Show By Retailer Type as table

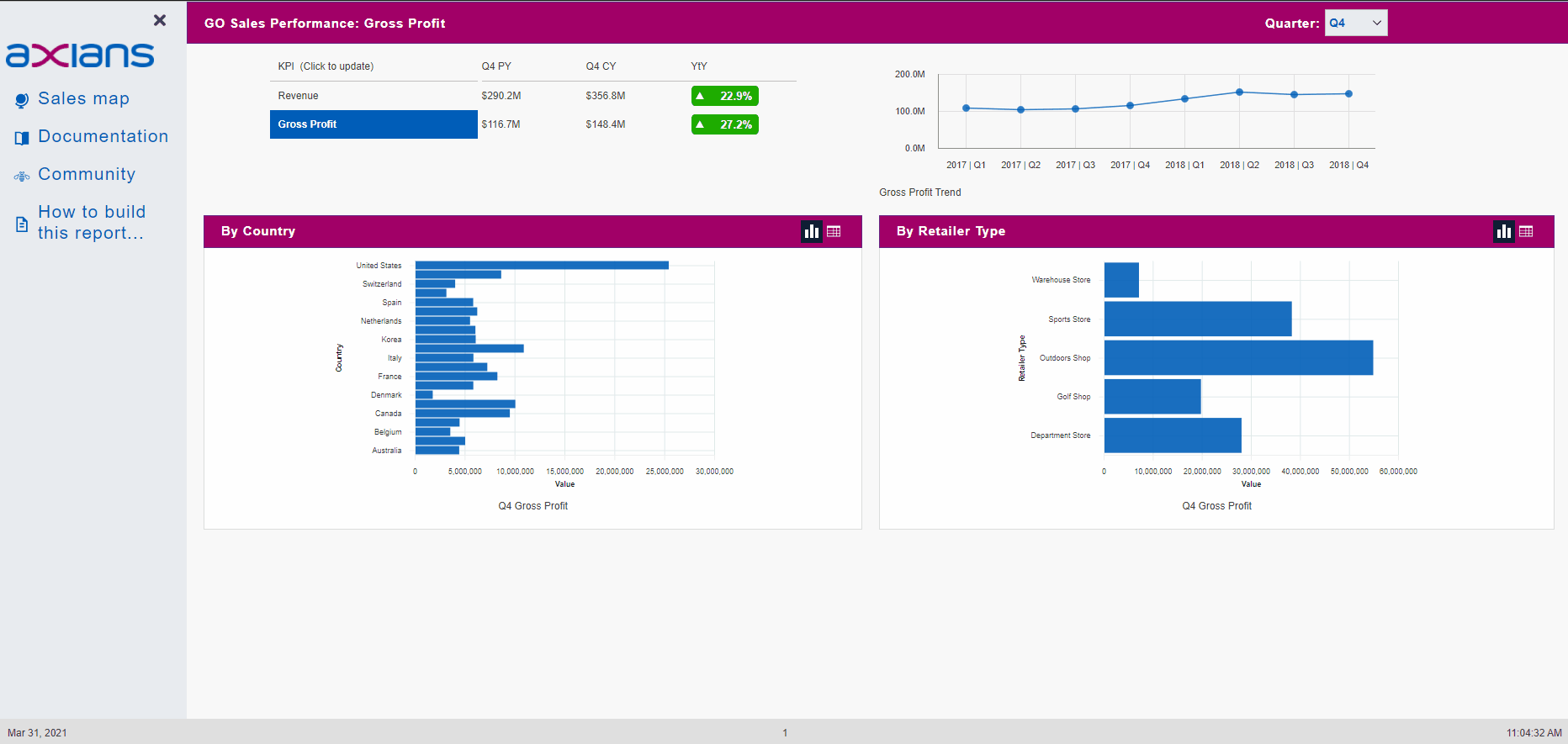point(1526,231)
